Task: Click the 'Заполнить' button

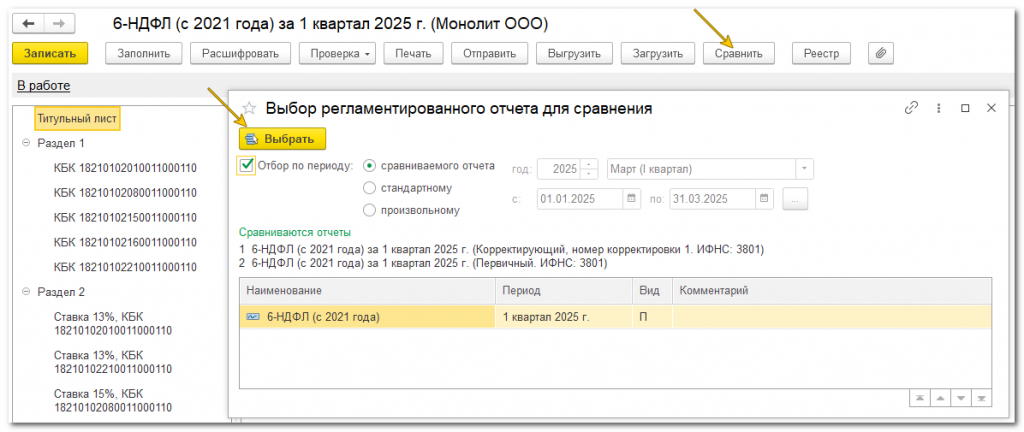Action: 144,54
